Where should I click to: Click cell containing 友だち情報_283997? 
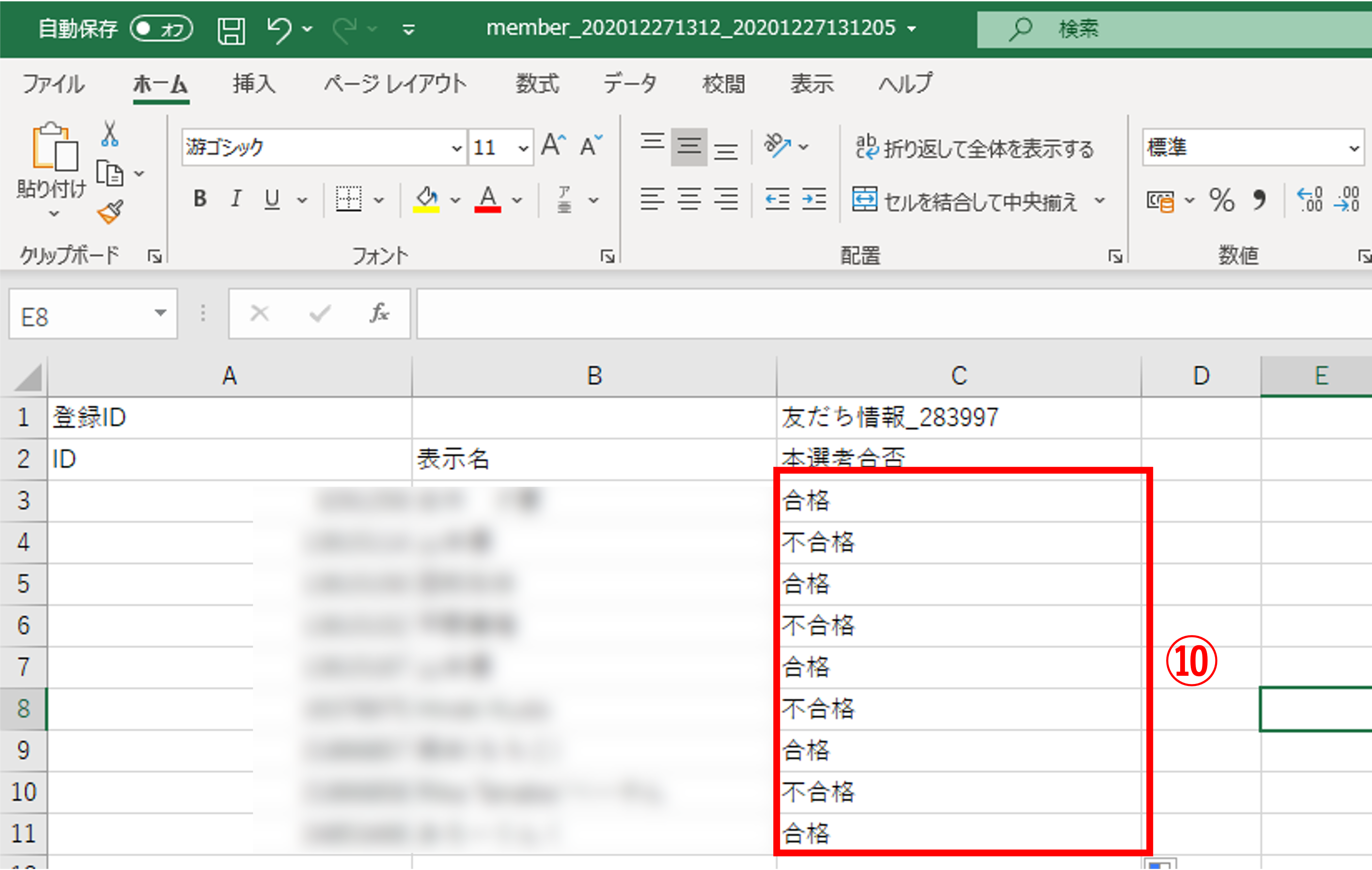click(959, 418)
